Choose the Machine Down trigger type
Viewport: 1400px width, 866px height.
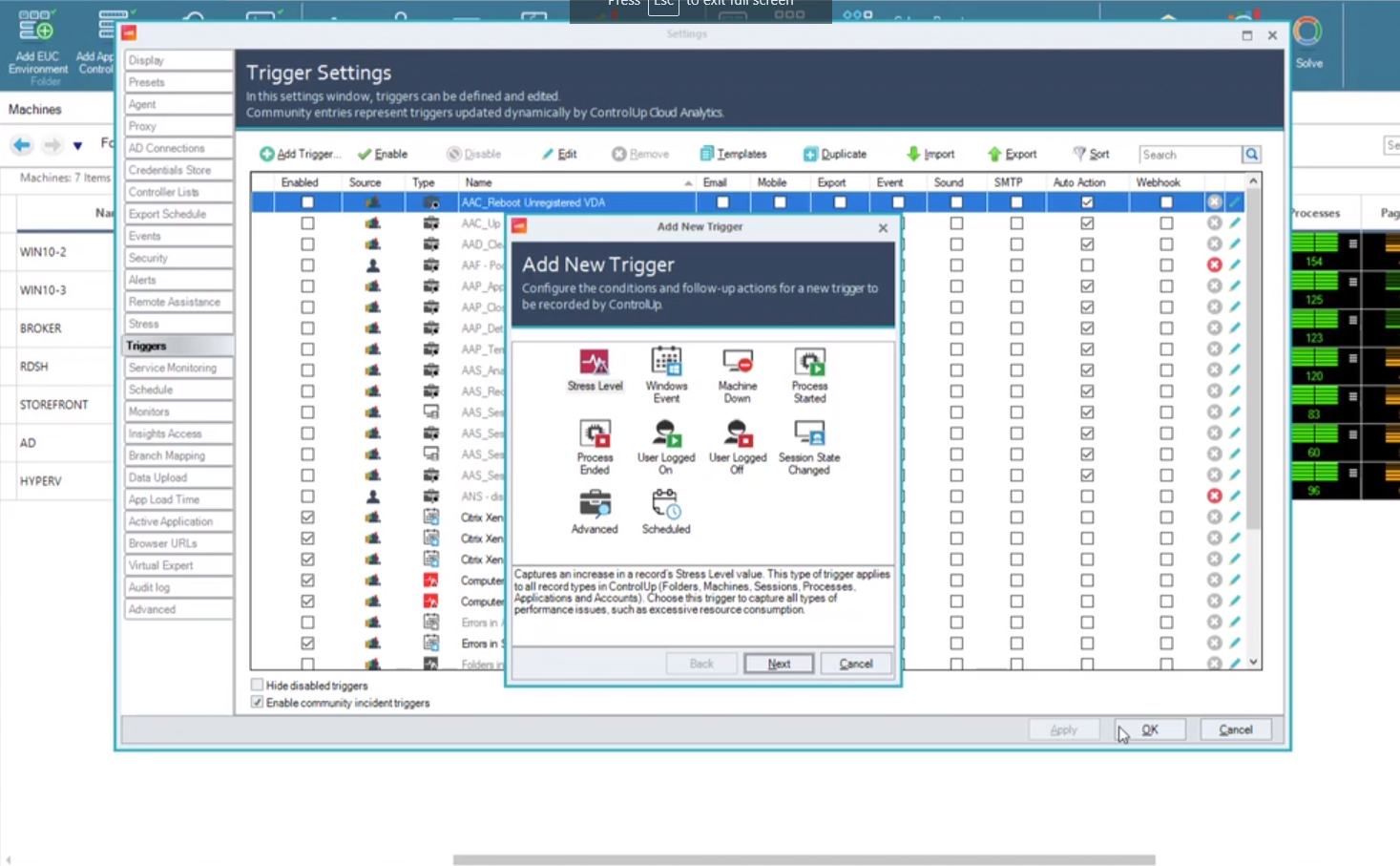click(737, 372)
